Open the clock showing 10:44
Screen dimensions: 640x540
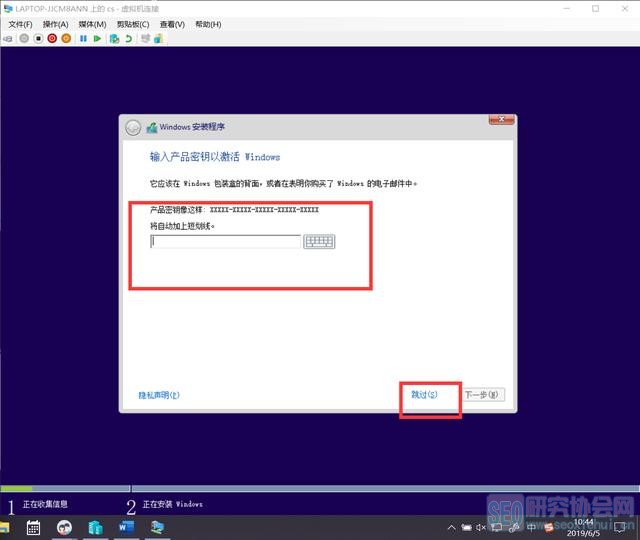coord(583,528)
